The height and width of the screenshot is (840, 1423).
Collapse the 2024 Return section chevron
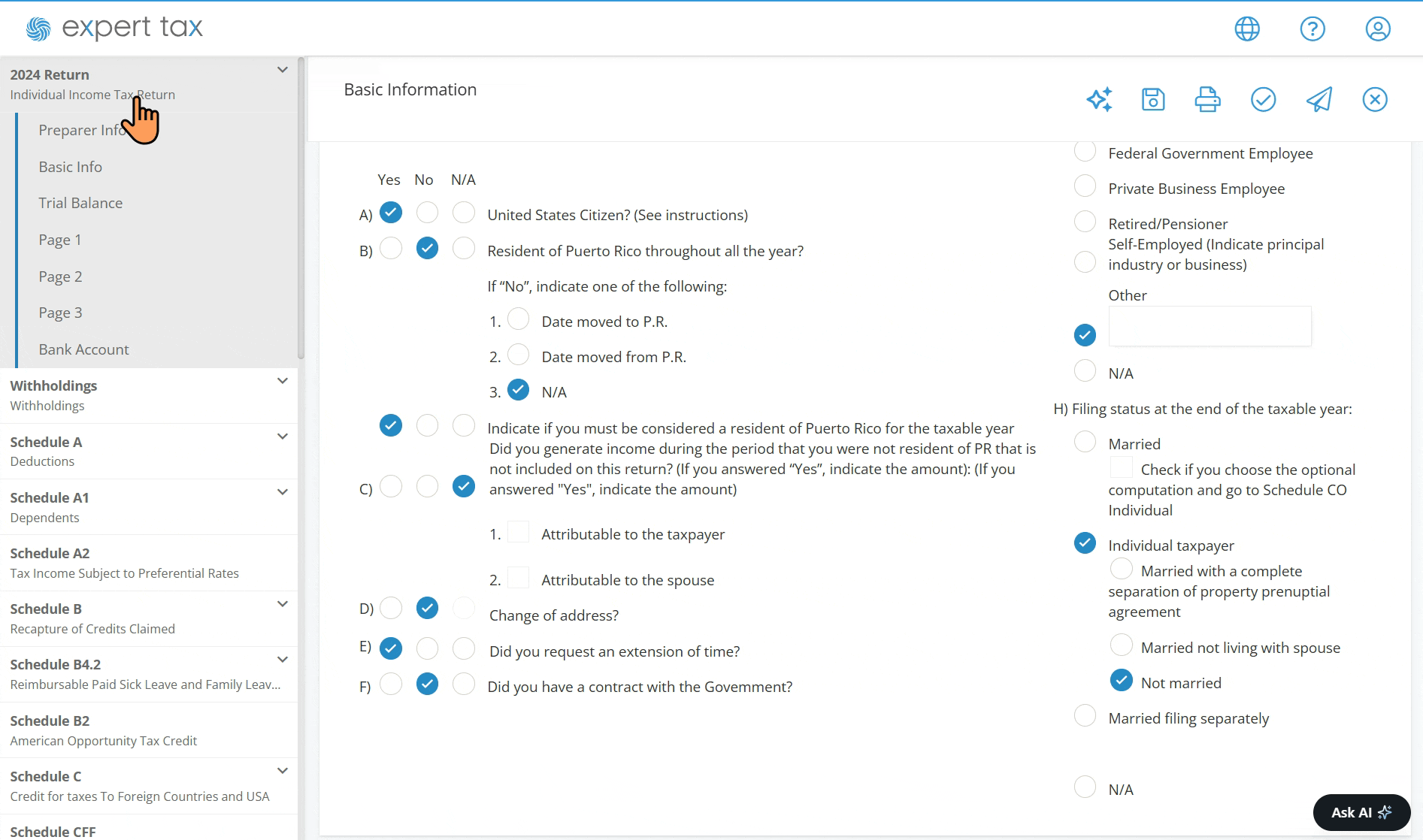[x=283, y=70]
